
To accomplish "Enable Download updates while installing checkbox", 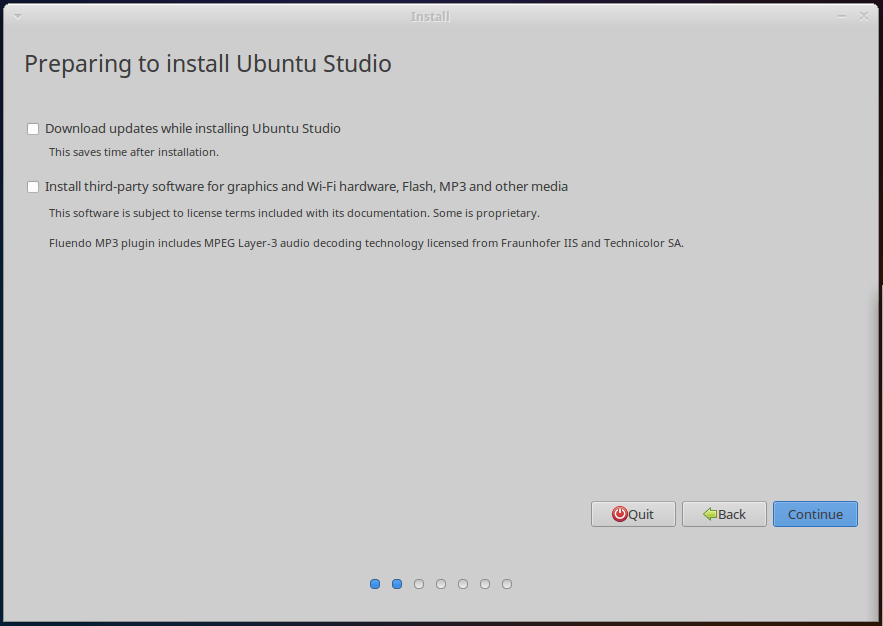I will pyautogui.click(x=33, y=129).
